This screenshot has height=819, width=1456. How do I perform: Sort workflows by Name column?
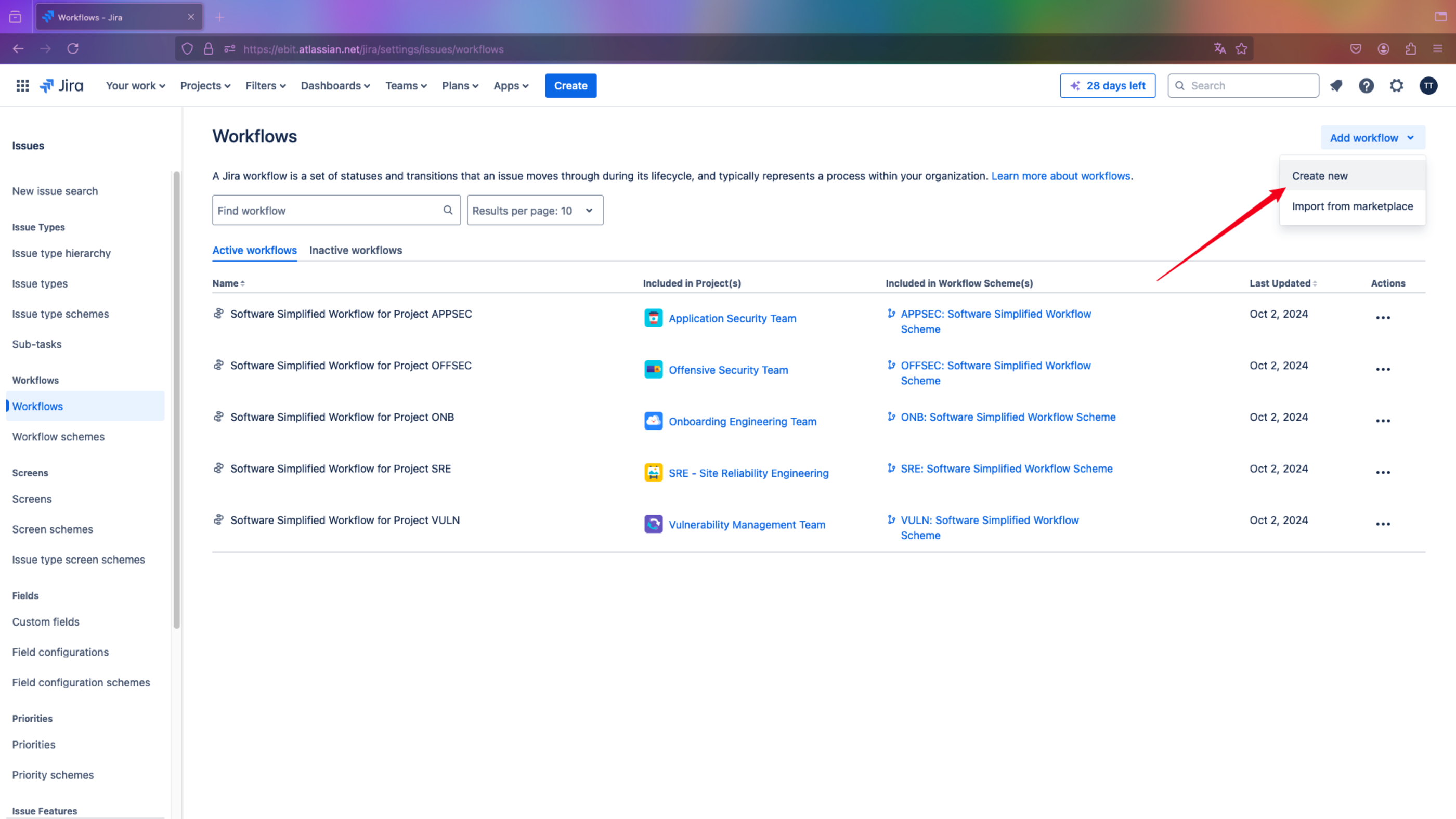[x=228, y=283]
